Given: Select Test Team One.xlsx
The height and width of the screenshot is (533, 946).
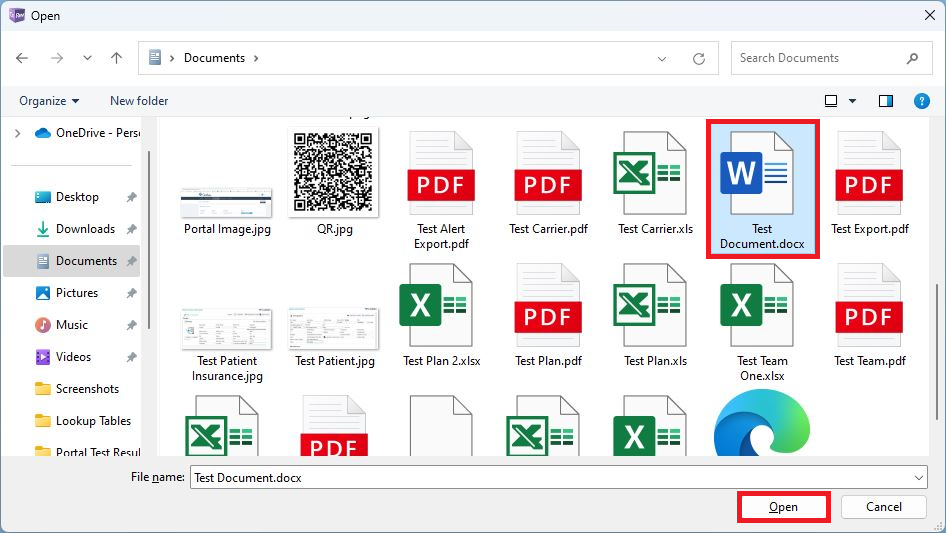Looking at the screenshot, I should pyautogui.click(x=762, y=322).
